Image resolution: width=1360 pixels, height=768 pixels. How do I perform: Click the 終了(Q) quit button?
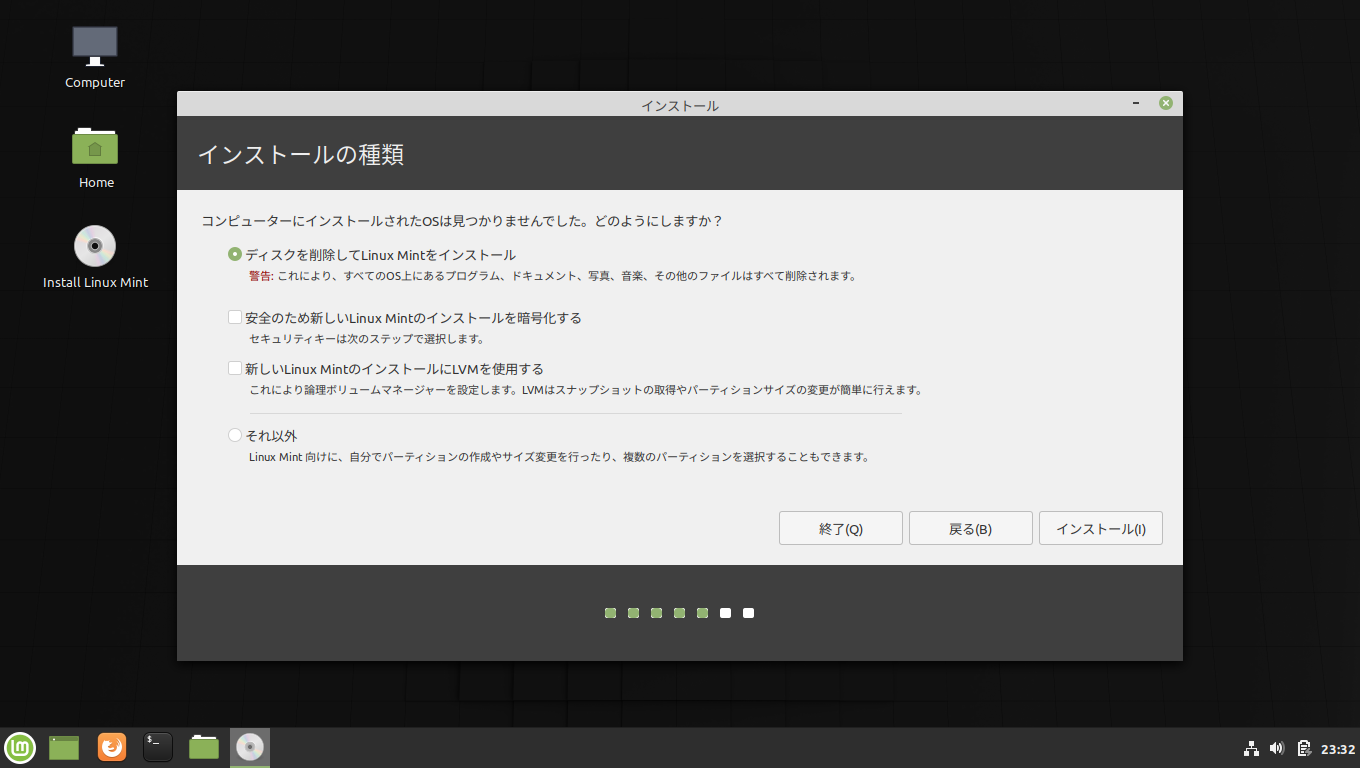pyautogui.click(x=841, y=529)
